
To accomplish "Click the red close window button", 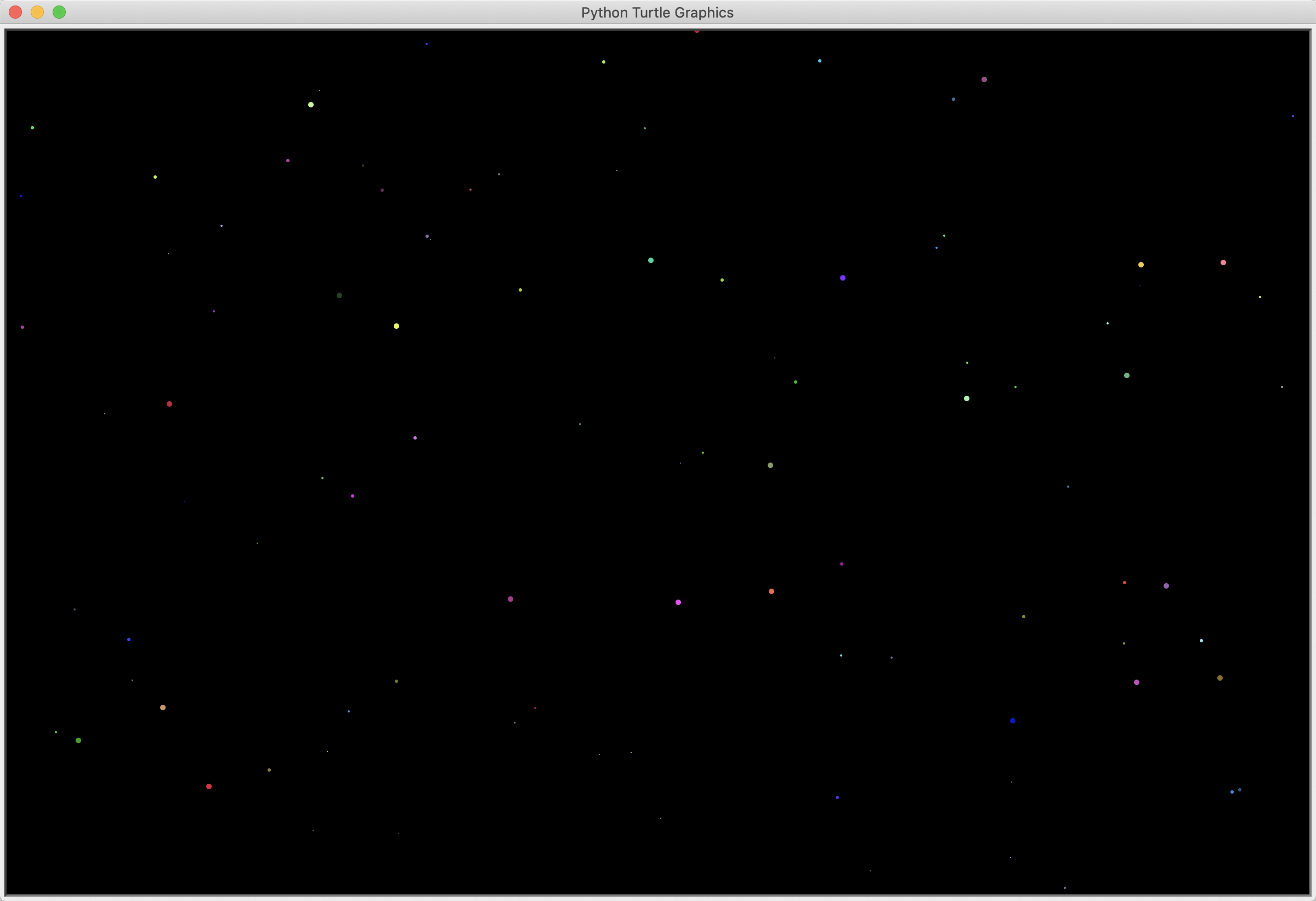I will click(15, 12).
